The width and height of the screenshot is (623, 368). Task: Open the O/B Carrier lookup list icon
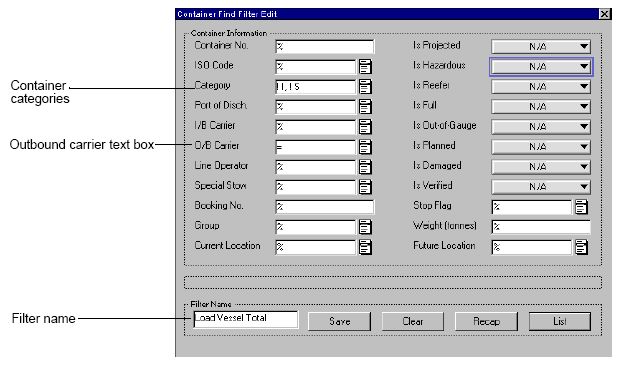tap(365, 147)
